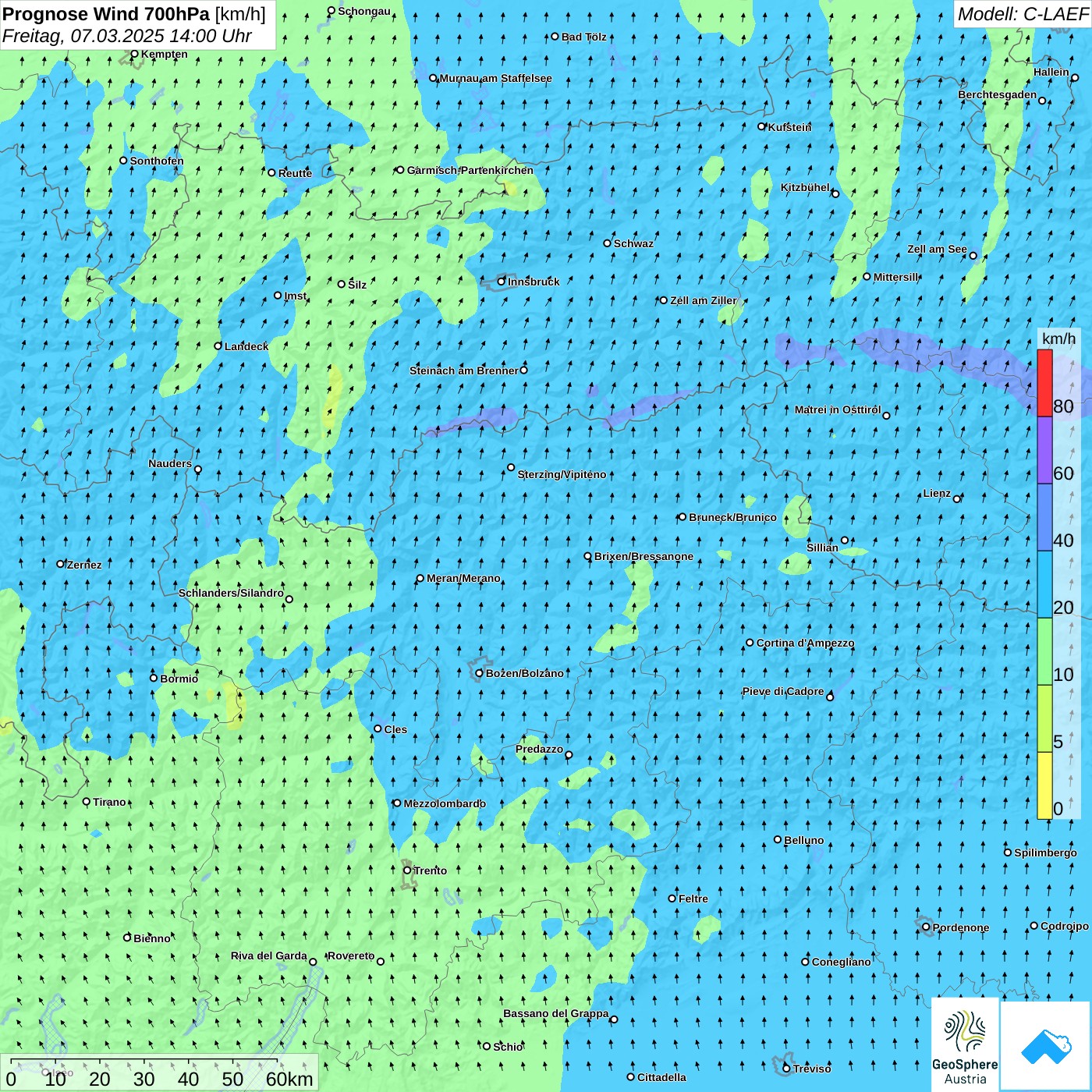This screenshot has width=1092, height=1092.
Task: Click the Garmisch-Partenkirchen label
Action: (470, 170)
